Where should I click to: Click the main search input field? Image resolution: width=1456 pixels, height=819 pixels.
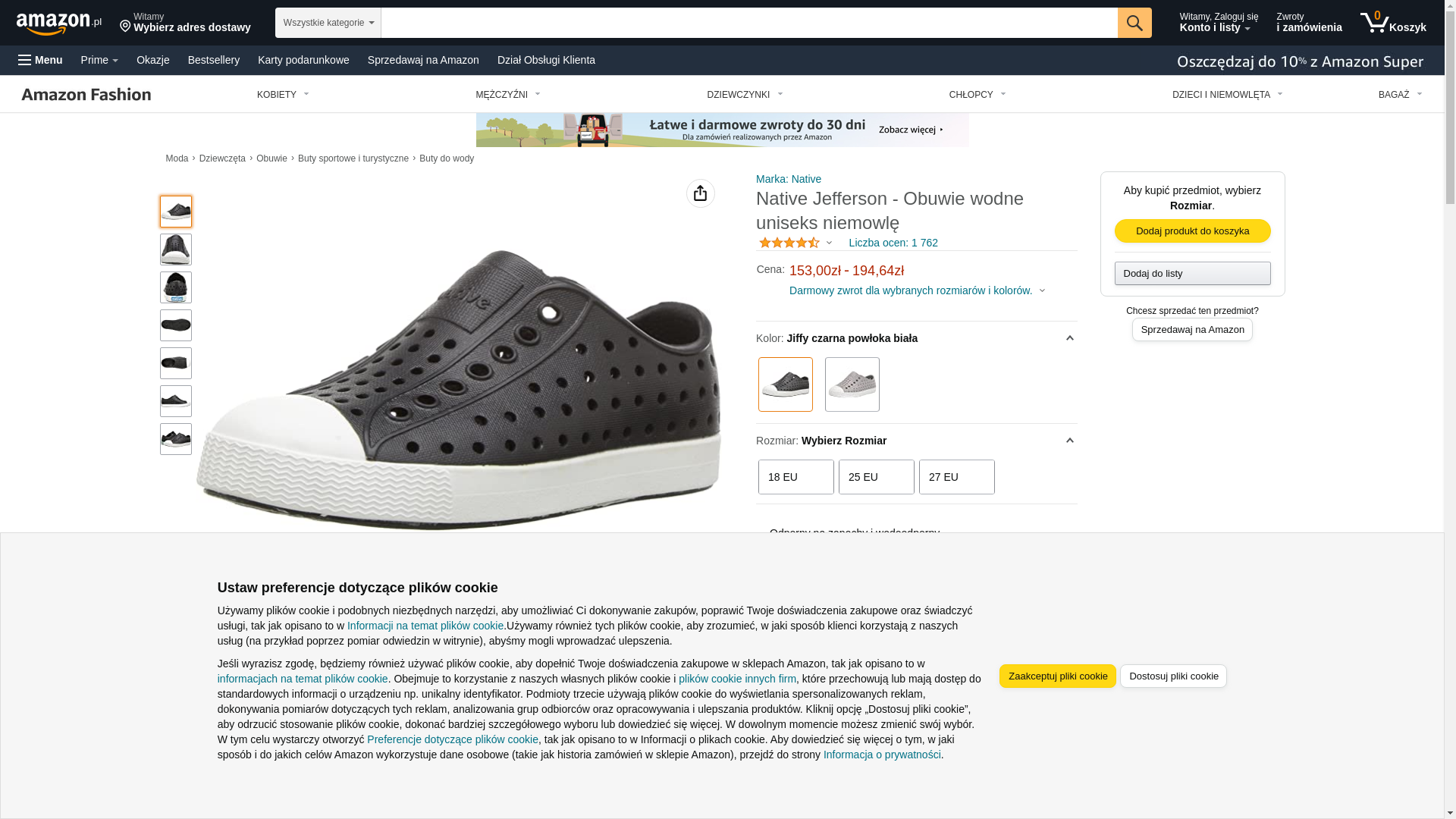point(748,23)
